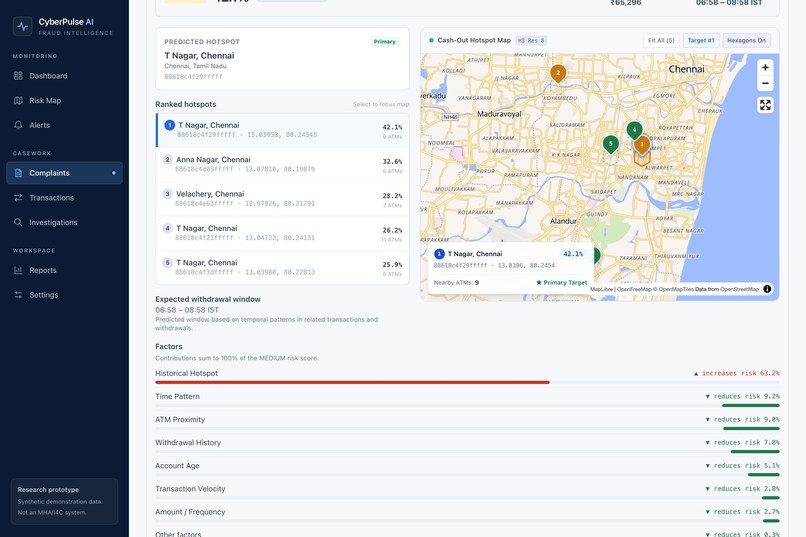The width and height of the screenshot is (806, 537).
Task: Open Dashboard page
Action: tap(64, 76)
